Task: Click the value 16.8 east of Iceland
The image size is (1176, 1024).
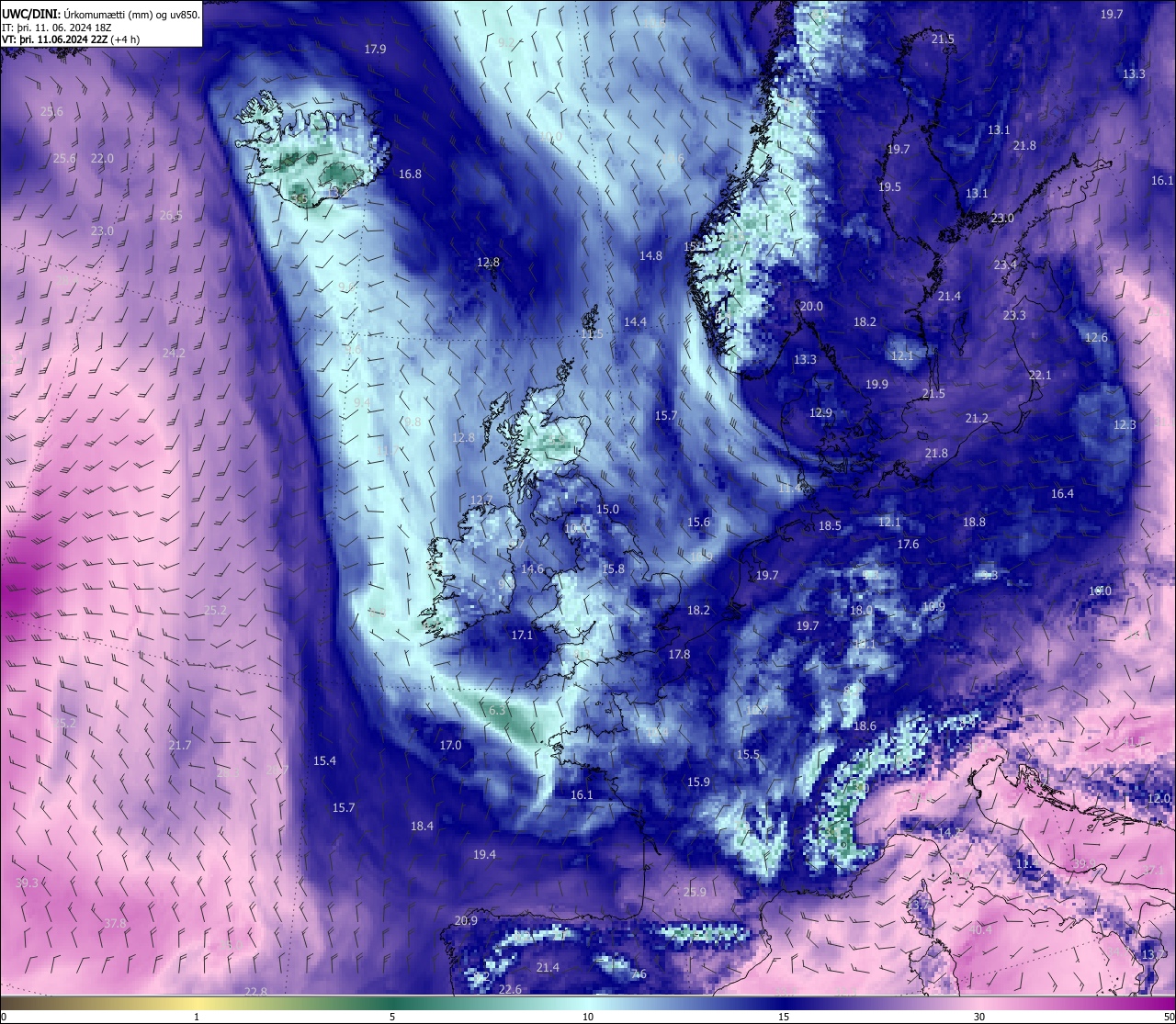Action: click(x=410, y=174)
